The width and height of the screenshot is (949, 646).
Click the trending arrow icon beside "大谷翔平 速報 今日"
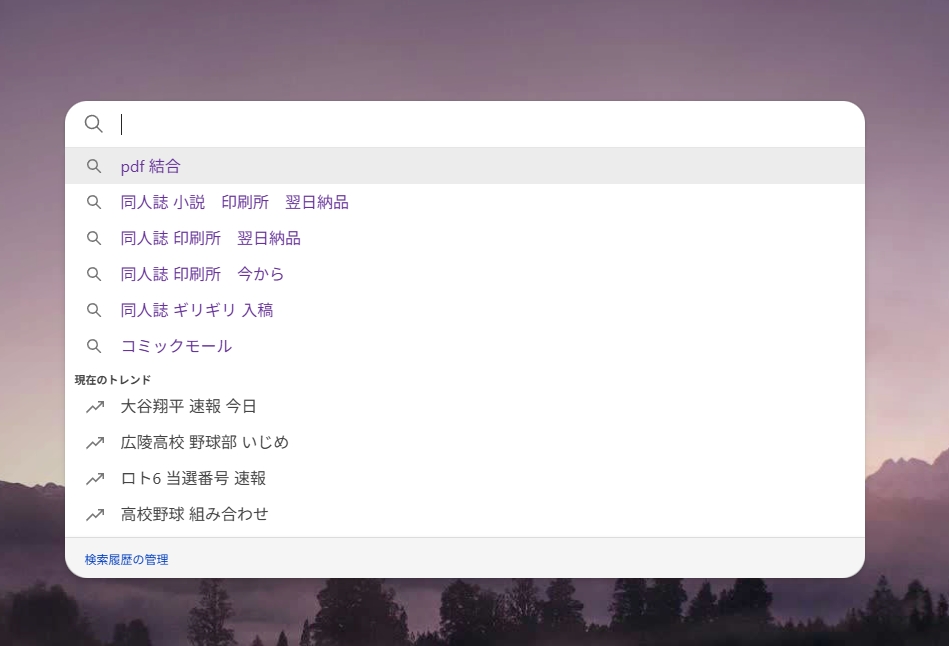95,406
